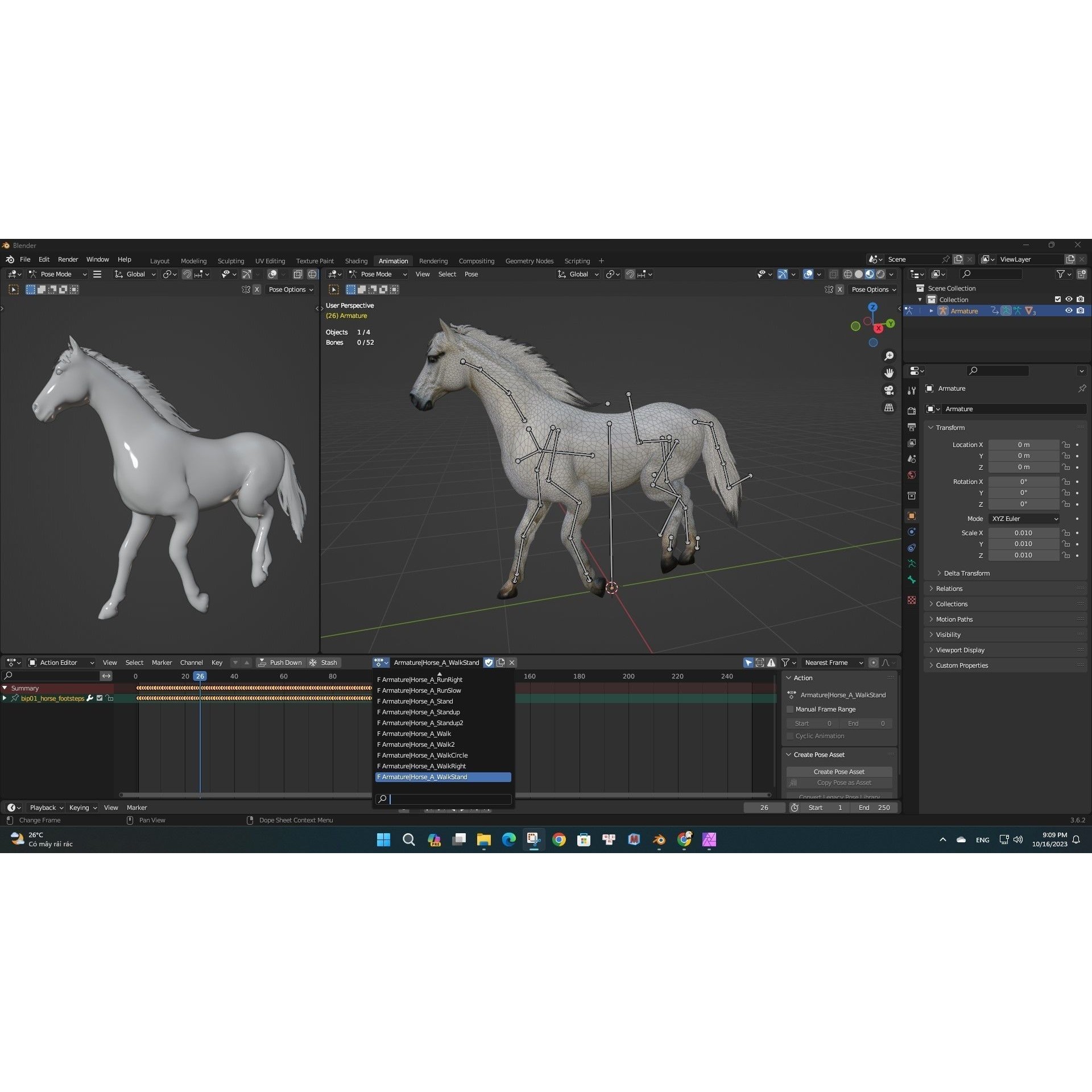
Task: Unlink the current action with the X icon
Action: pos(511,663)
